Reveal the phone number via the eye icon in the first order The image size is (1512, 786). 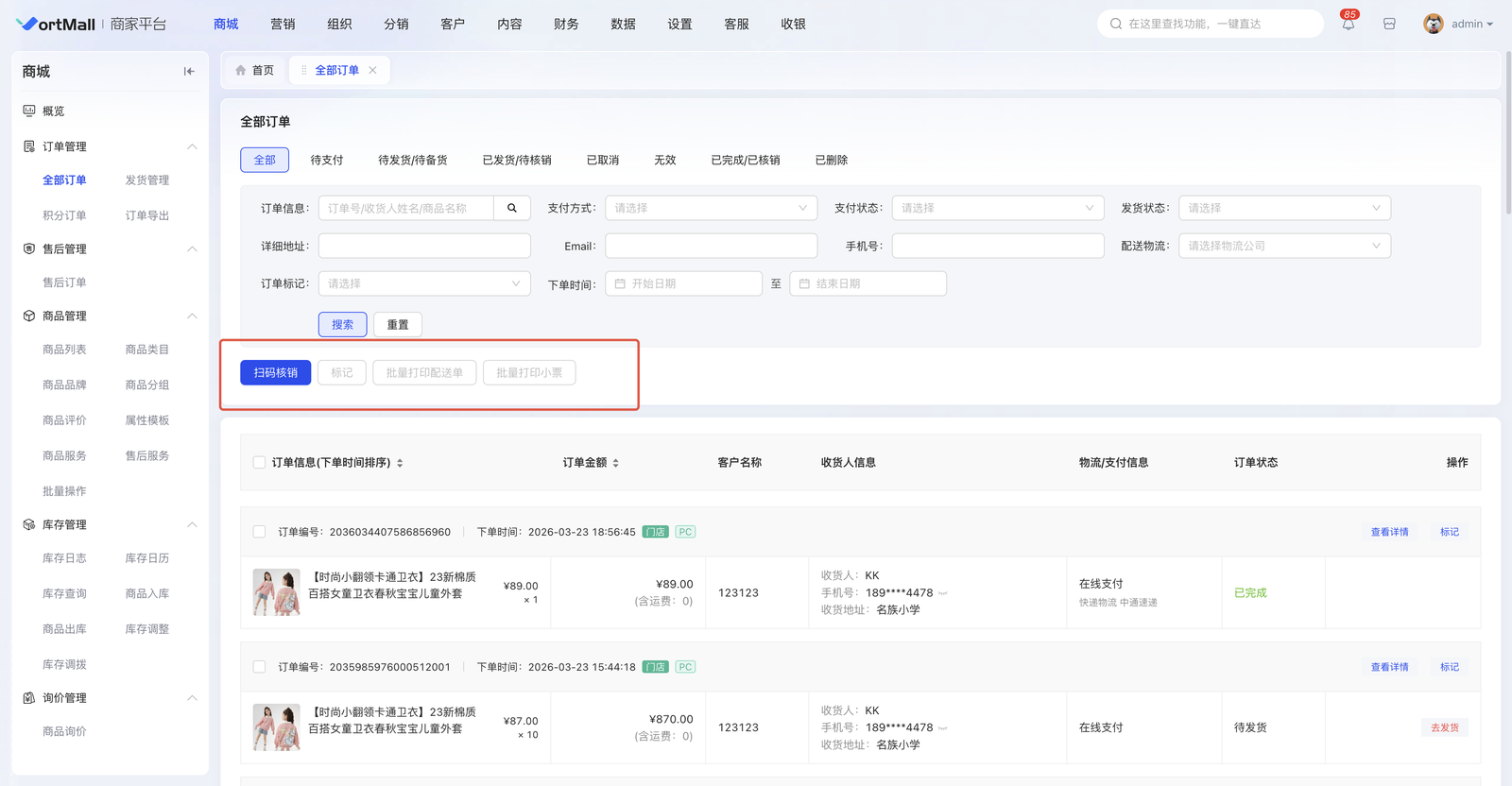(942, 593)
